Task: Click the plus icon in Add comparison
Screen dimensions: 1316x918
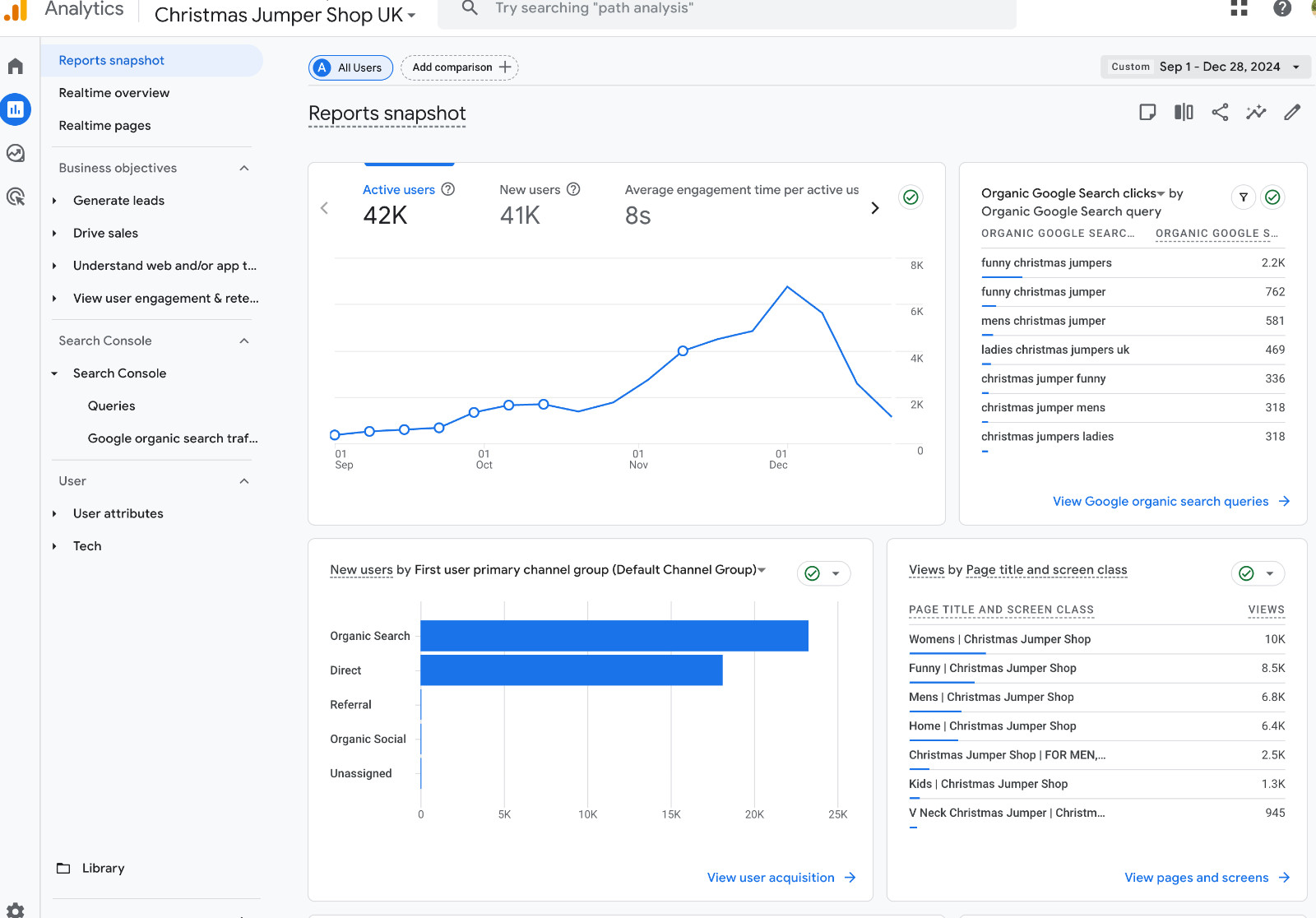Action: (x=505, y=67)
